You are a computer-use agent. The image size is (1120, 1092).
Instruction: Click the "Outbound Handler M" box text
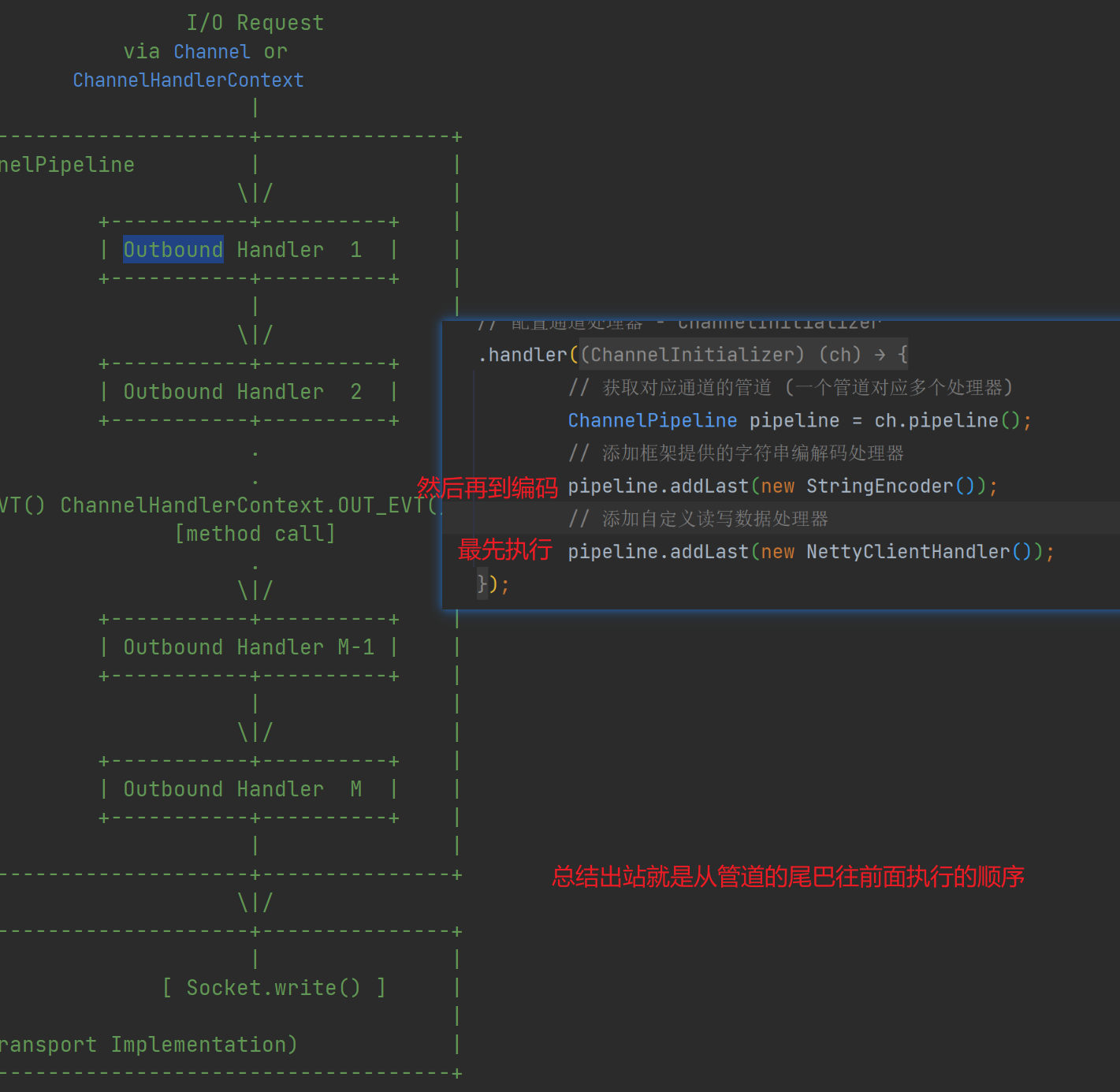(x=243, y=788)
